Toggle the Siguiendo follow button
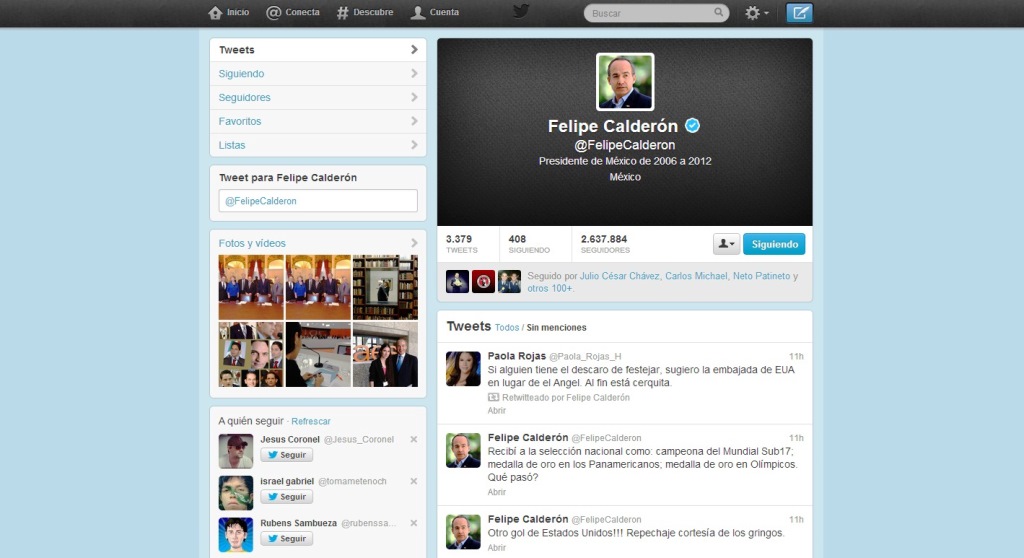The height and width of the screenshot is (558, 1024). pyautogui.click(x=774, y=244)
